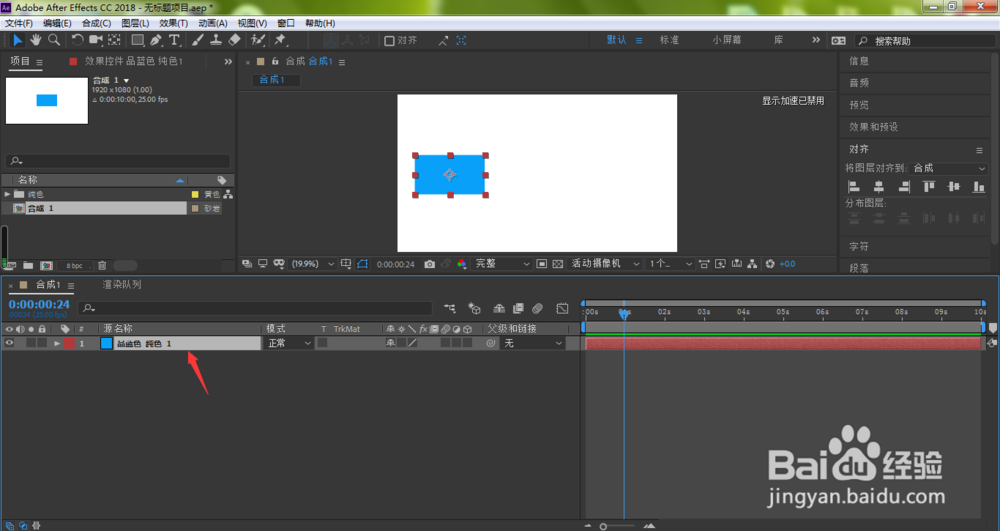
Task: Select the Zoom magnifier tool
Action: 54,40
